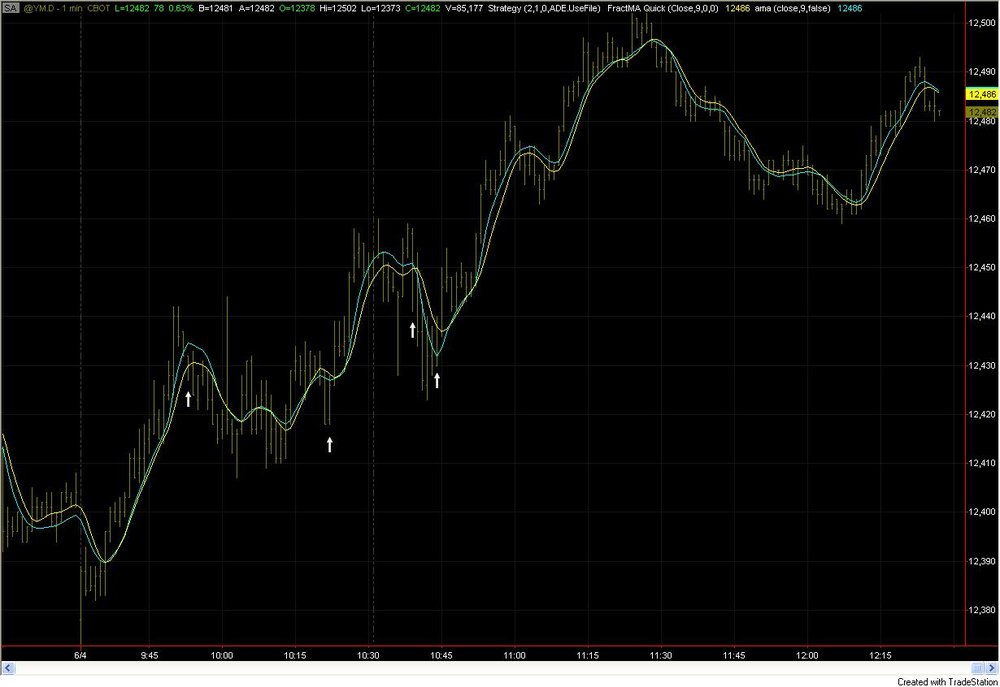
Task: Select the white arrow near 10:39
Action: [x=413, y=330]
